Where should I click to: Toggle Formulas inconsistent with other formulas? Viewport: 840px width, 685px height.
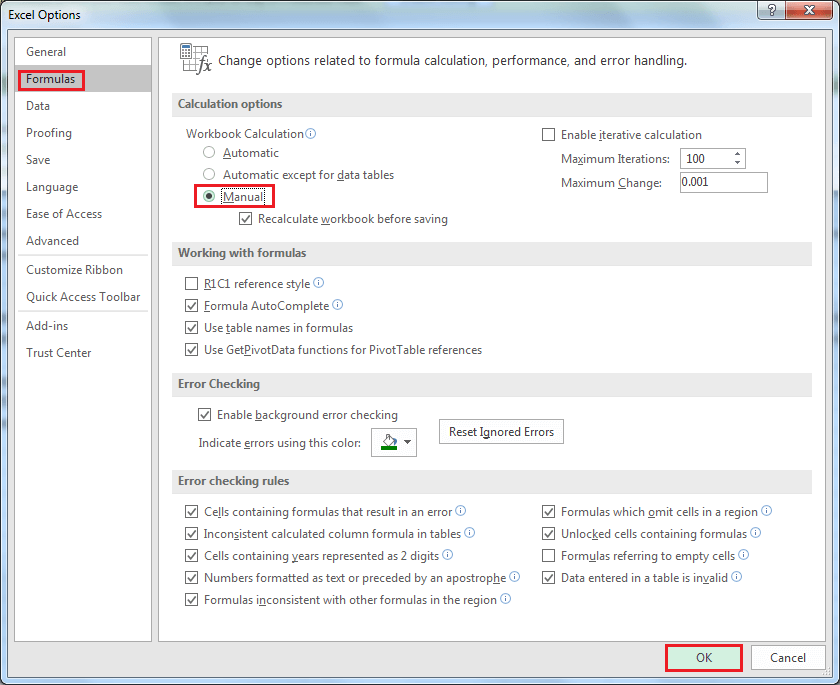(x=191, y=599)
